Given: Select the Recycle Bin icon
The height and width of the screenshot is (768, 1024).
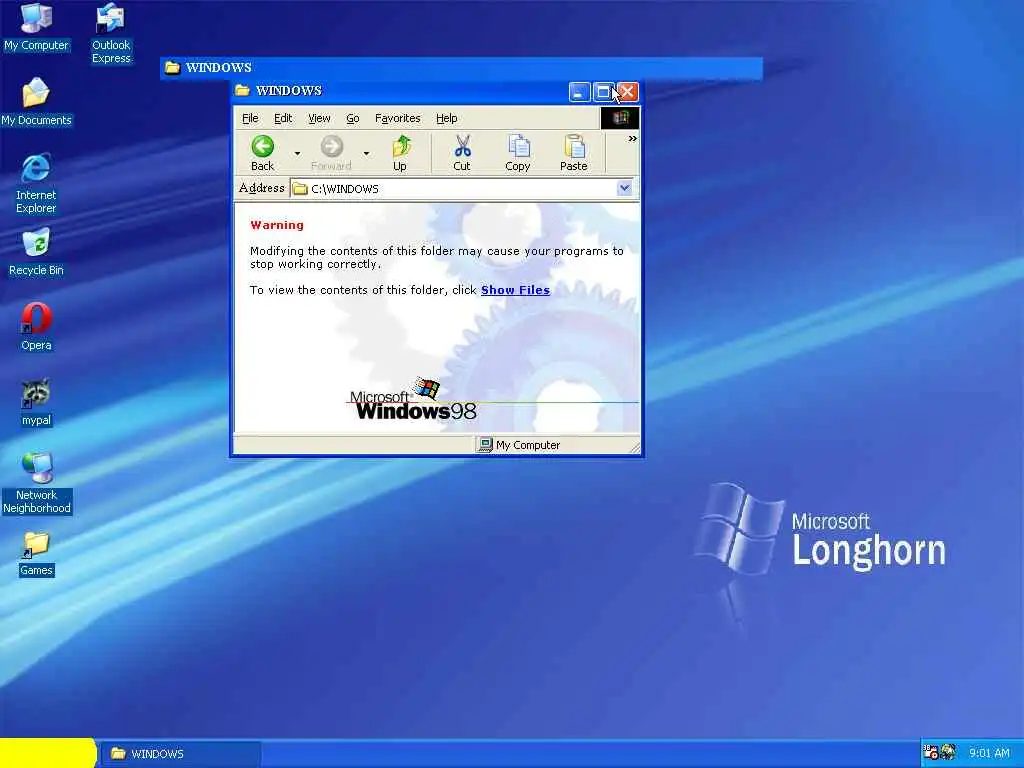Looking at the screenshot, I should tap(36, 253).
